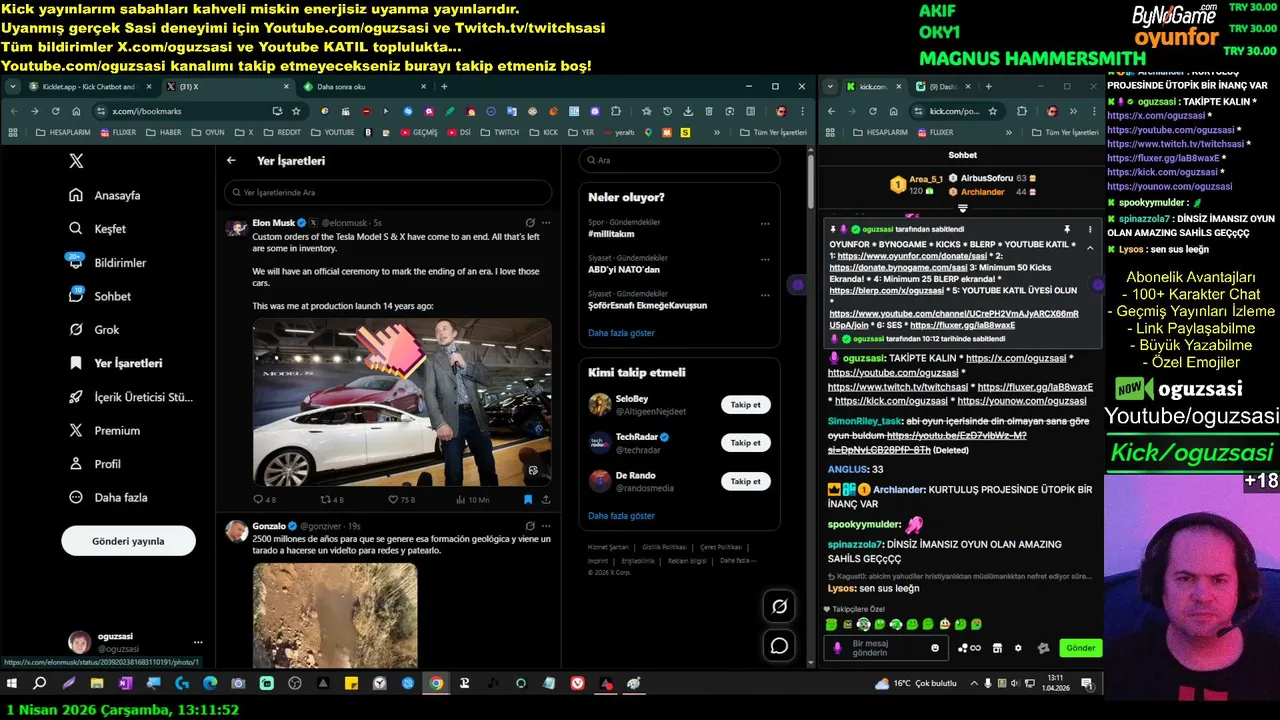
Task: Expand hidden icons arrow in system tray
Action: [975, 684]
